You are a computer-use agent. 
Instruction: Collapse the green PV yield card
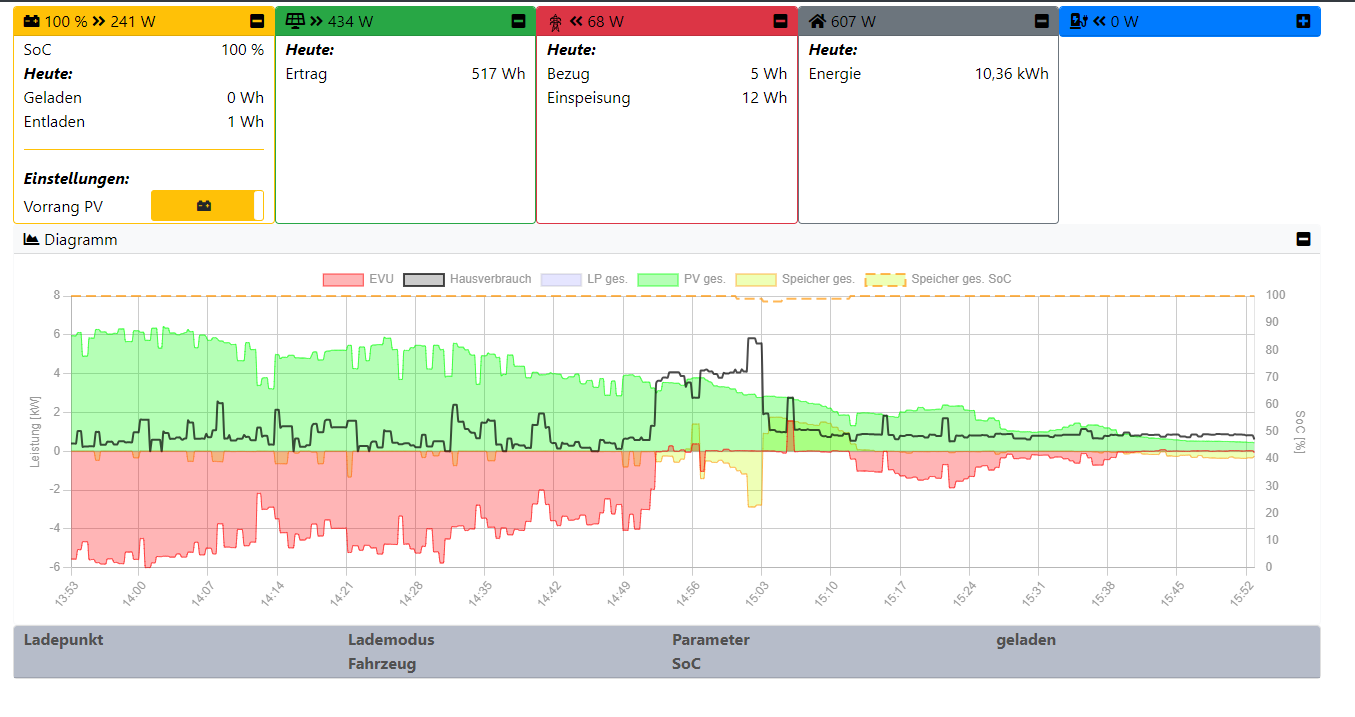(x=518, y=21)
